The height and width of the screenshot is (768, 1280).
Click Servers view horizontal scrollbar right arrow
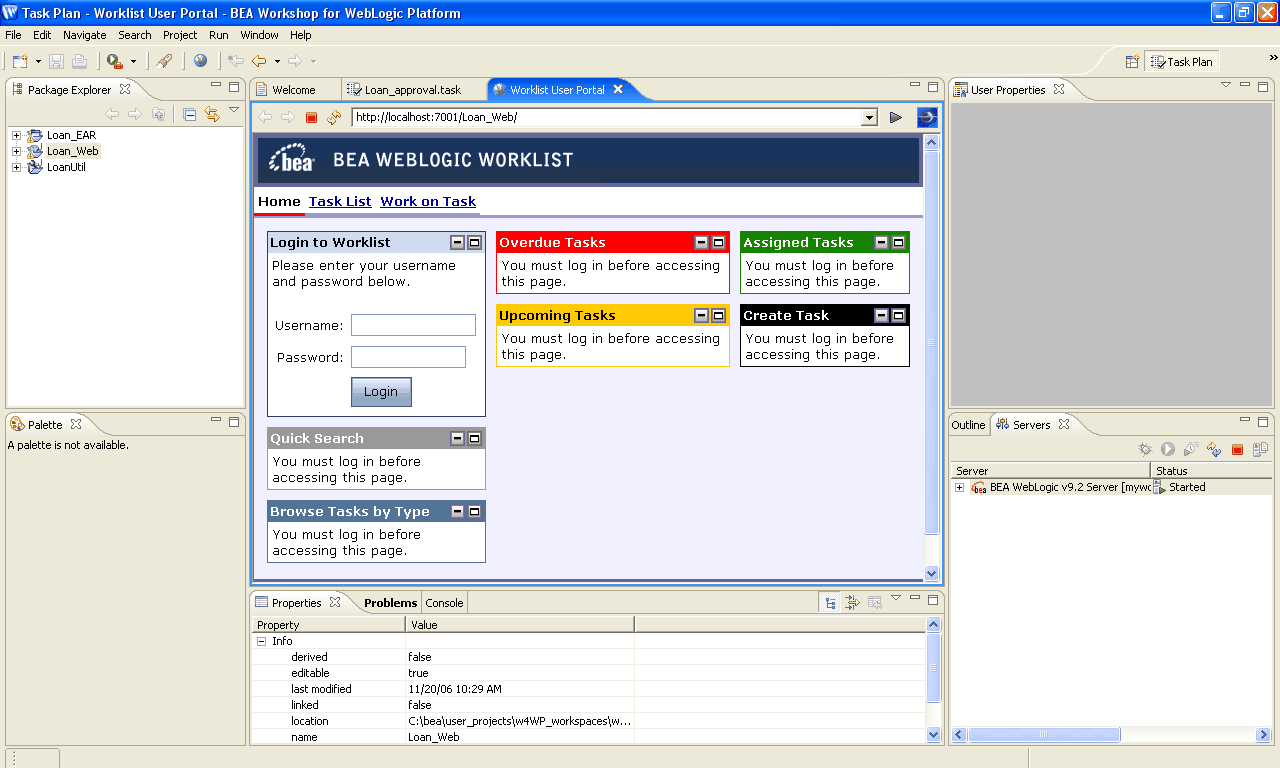click(x=1263, y=735)
